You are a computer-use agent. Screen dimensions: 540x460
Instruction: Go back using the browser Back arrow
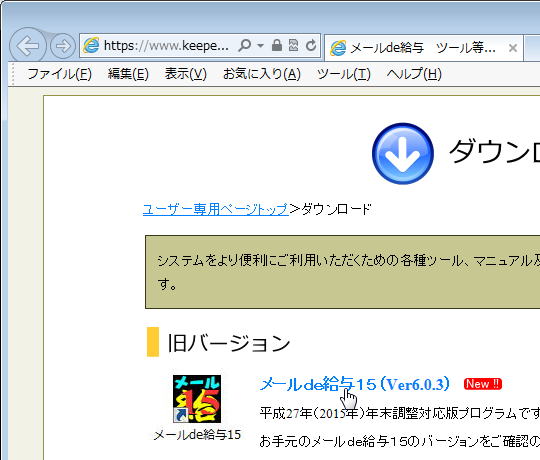pyautogui.click(x=28, y=45)
